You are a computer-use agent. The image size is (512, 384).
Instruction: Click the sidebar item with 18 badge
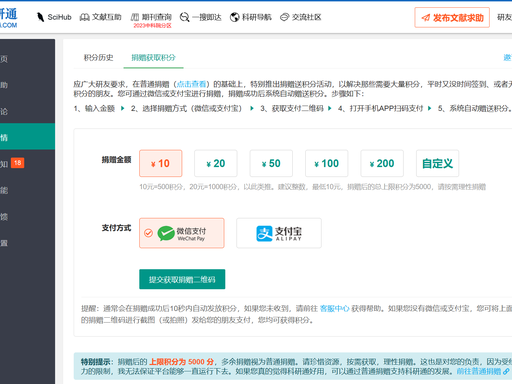(27, 163)
